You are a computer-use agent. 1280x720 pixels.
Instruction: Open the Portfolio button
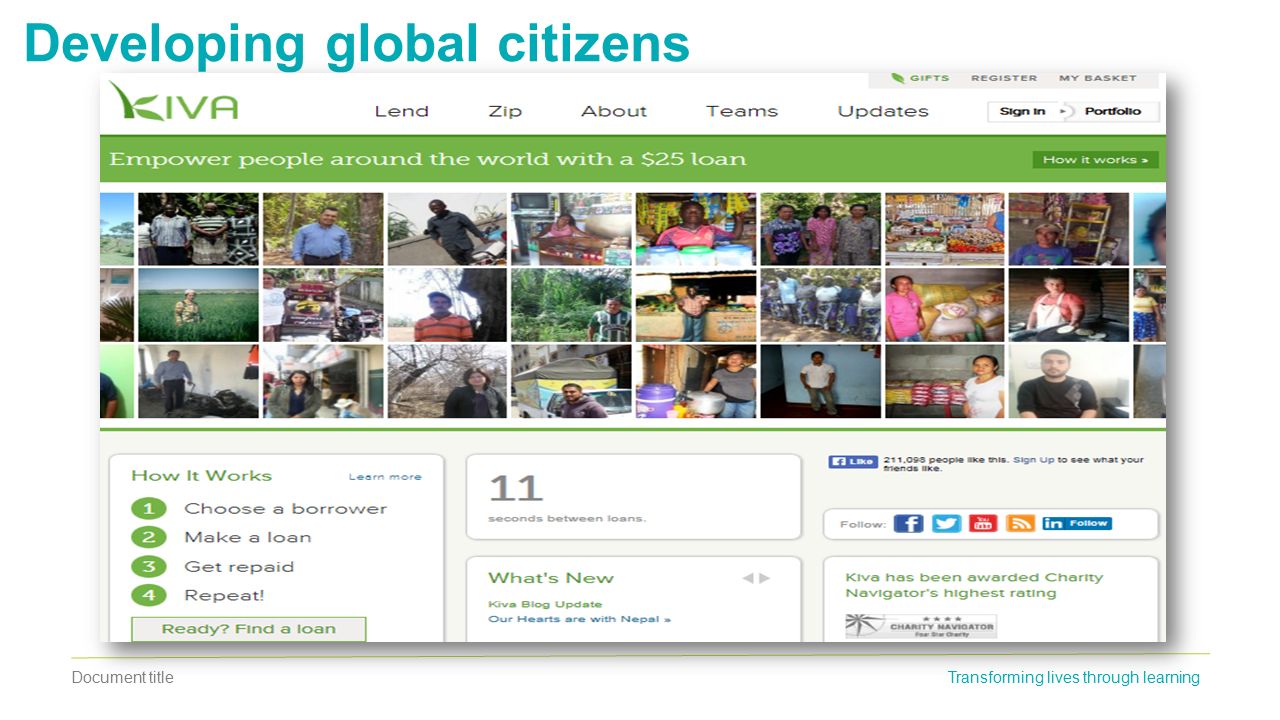(x=1113, y=111)
